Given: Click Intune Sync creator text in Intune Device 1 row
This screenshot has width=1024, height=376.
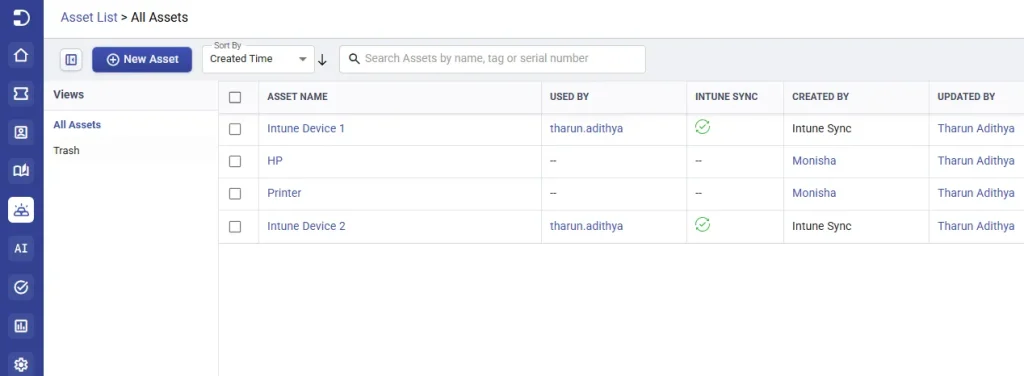Looking at the screenshot, I should (822, 129).
